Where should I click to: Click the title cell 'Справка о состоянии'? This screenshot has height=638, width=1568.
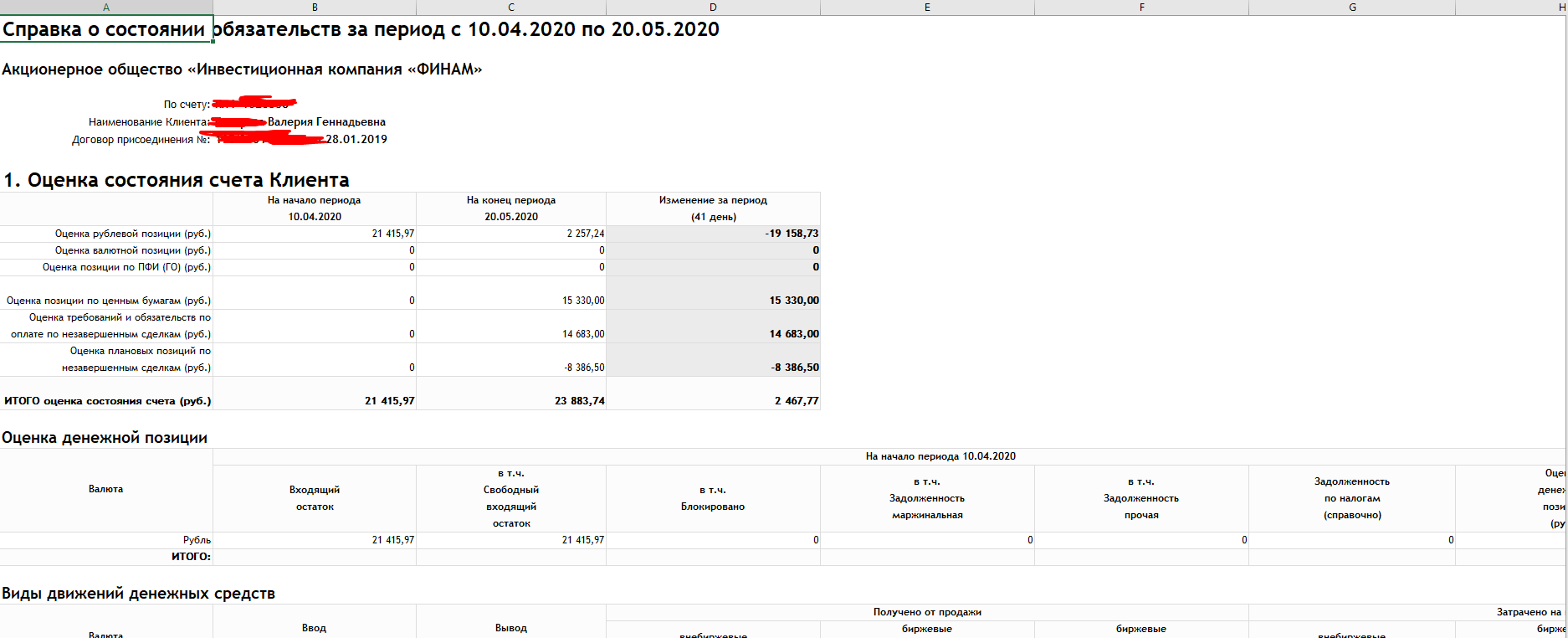tap(106, 29)
